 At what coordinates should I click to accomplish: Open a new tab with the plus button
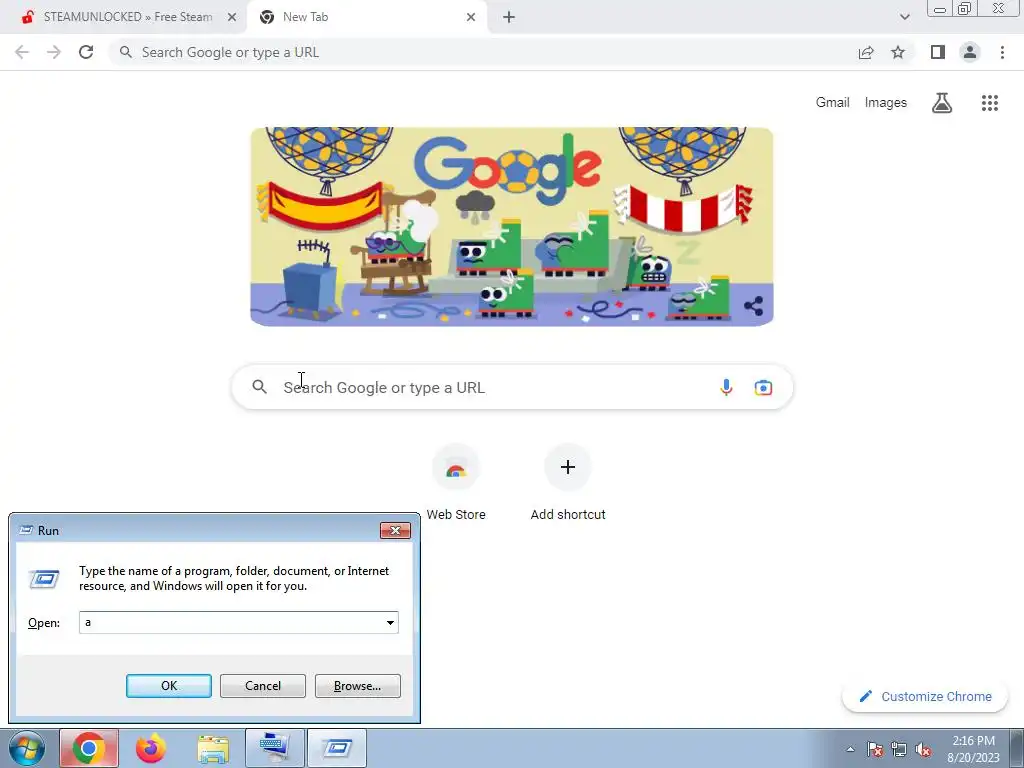pyautogui.click(x=509, y=17)
